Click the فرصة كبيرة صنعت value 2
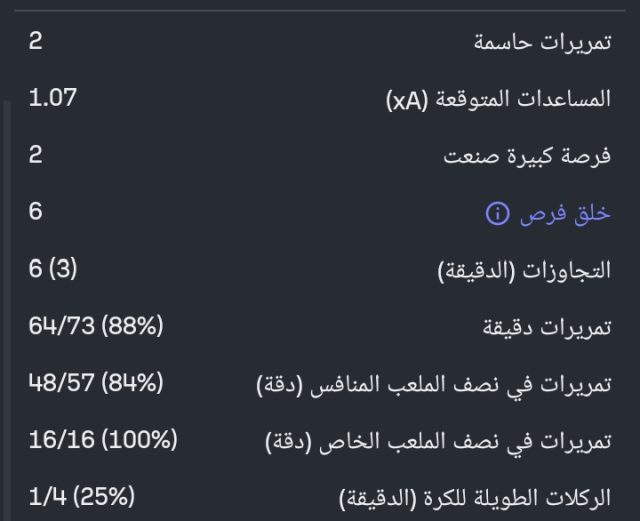Screen dimensions: 640x521 [x=35, y=156]
